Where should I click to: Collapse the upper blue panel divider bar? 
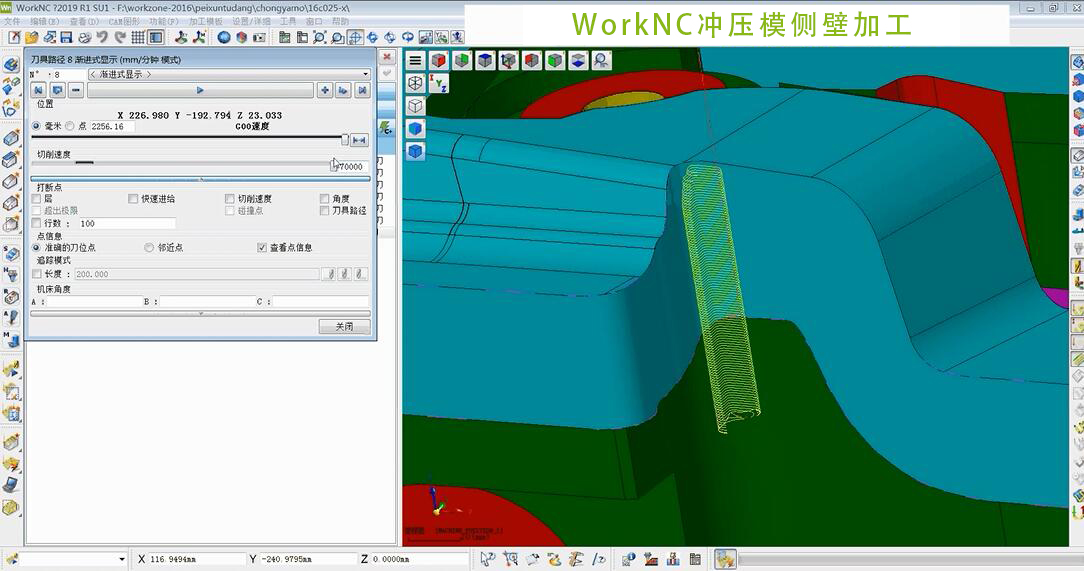coord(200,179)
